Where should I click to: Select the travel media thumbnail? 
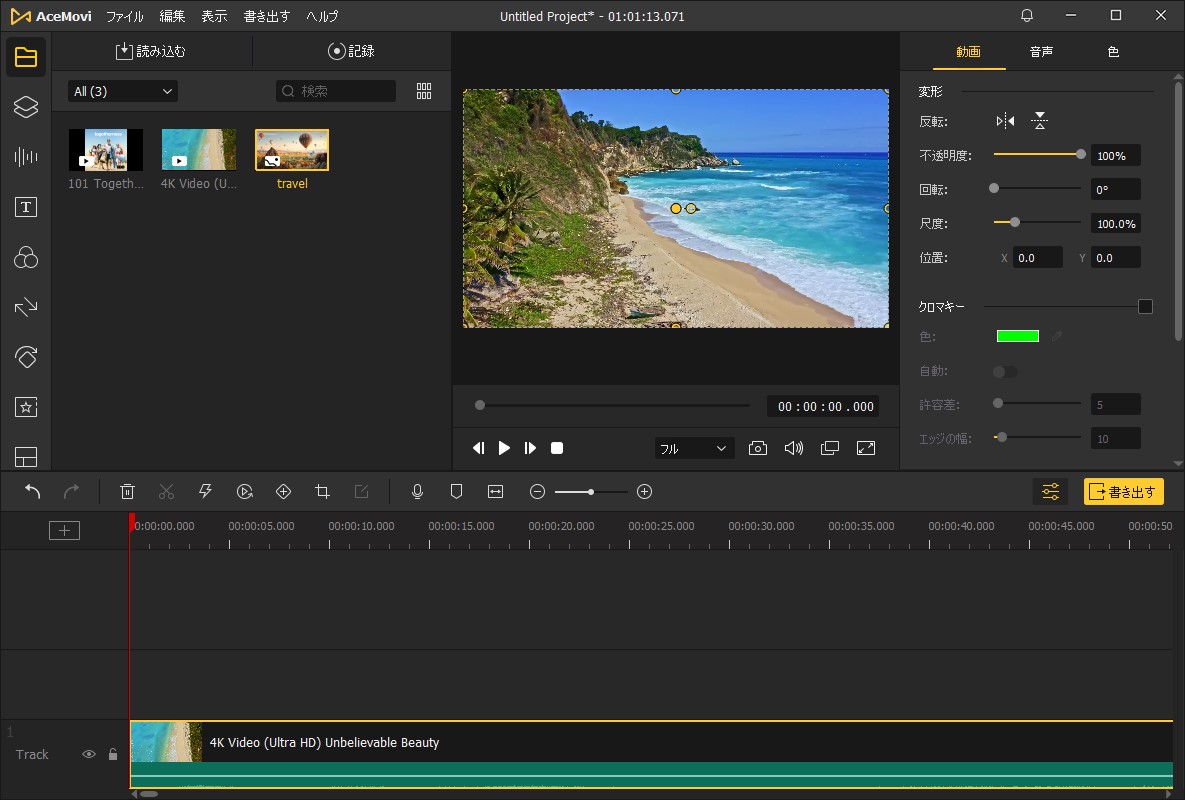coord(292,150)
